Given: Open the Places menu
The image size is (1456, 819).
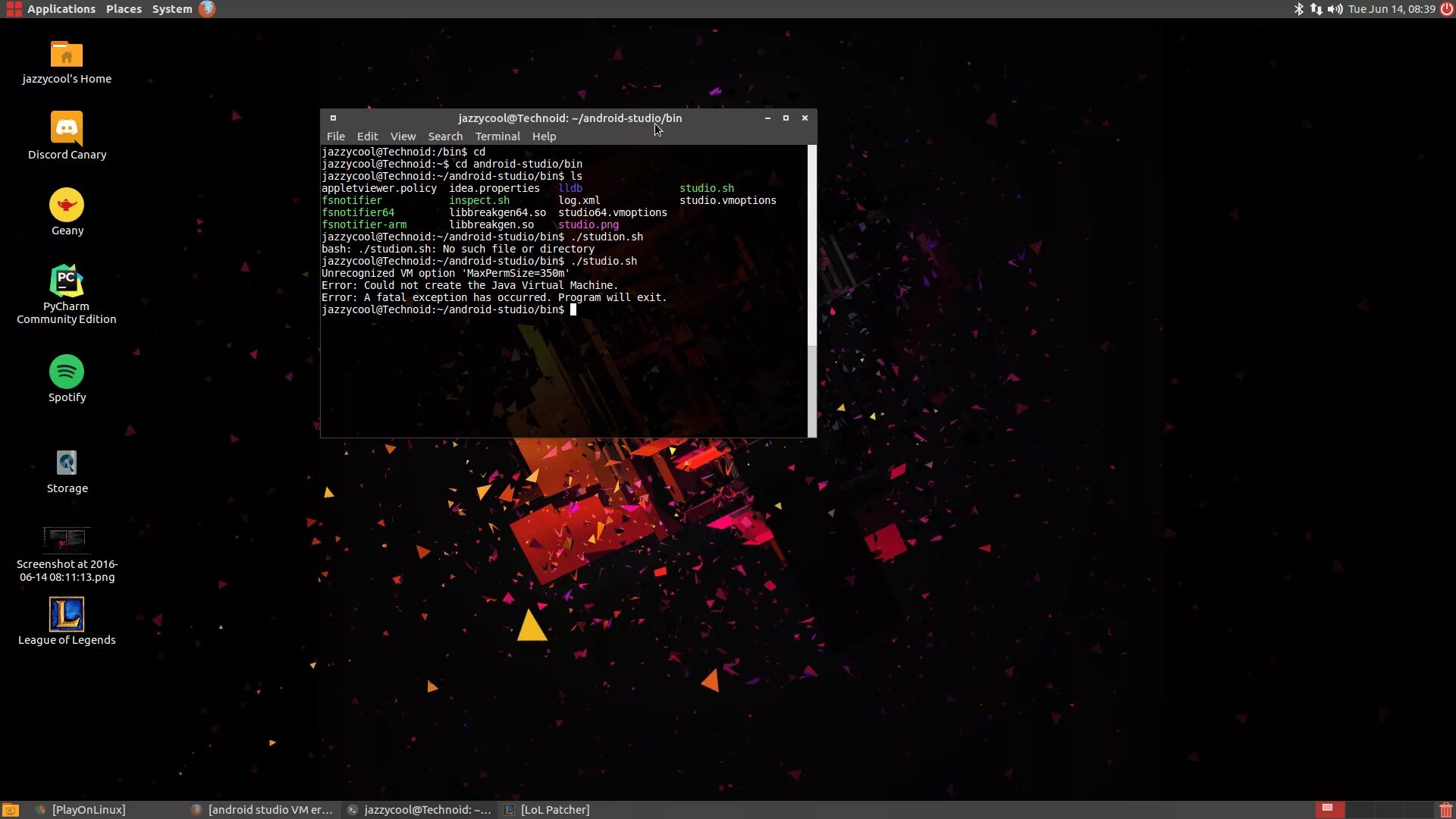Looking at the screenshot, I should tap(124, 8).
